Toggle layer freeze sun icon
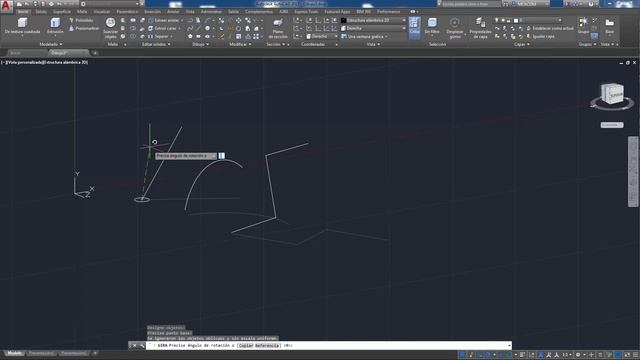Screen dimensions: 640x360 (x=502, y=20)
